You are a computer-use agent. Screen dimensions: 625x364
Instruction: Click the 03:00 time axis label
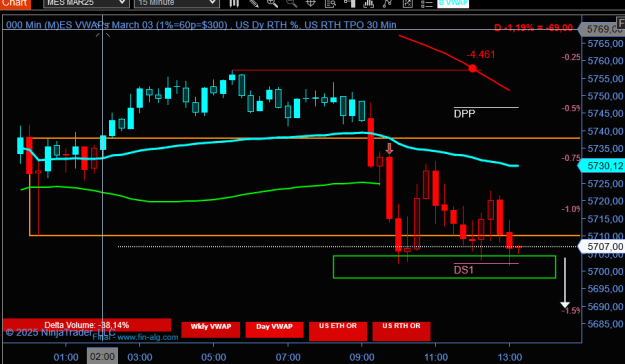click(x=140, y=357)
